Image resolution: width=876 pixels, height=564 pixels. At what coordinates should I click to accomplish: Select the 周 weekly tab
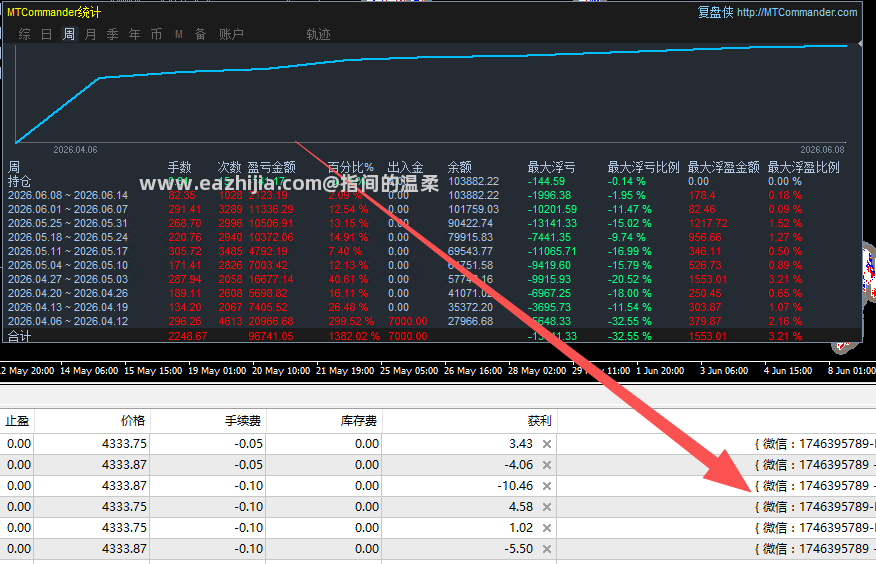click(x=69, y=34)
